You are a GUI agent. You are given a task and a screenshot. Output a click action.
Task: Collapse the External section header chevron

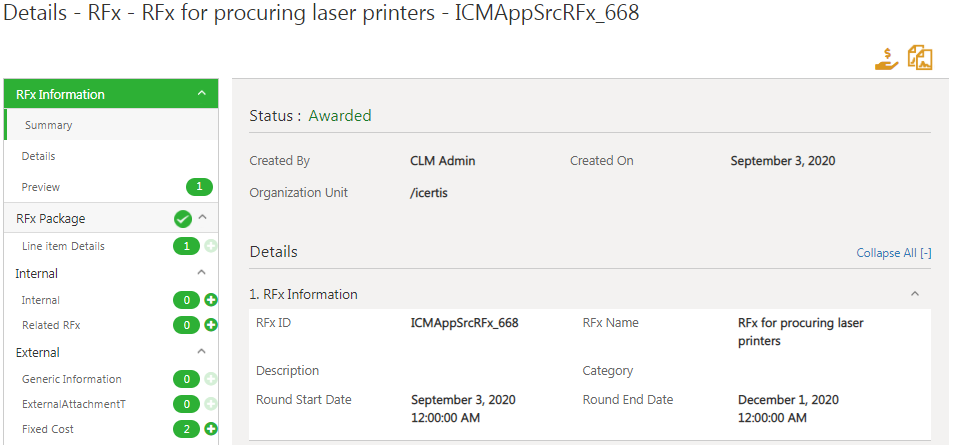tap(202, 352)
